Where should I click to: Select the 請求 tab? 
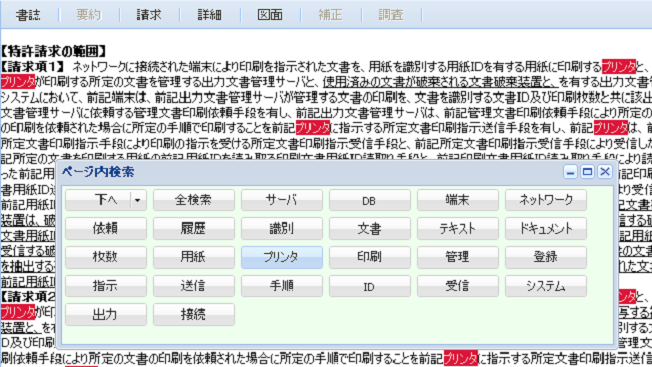click(x=149, y=15)
